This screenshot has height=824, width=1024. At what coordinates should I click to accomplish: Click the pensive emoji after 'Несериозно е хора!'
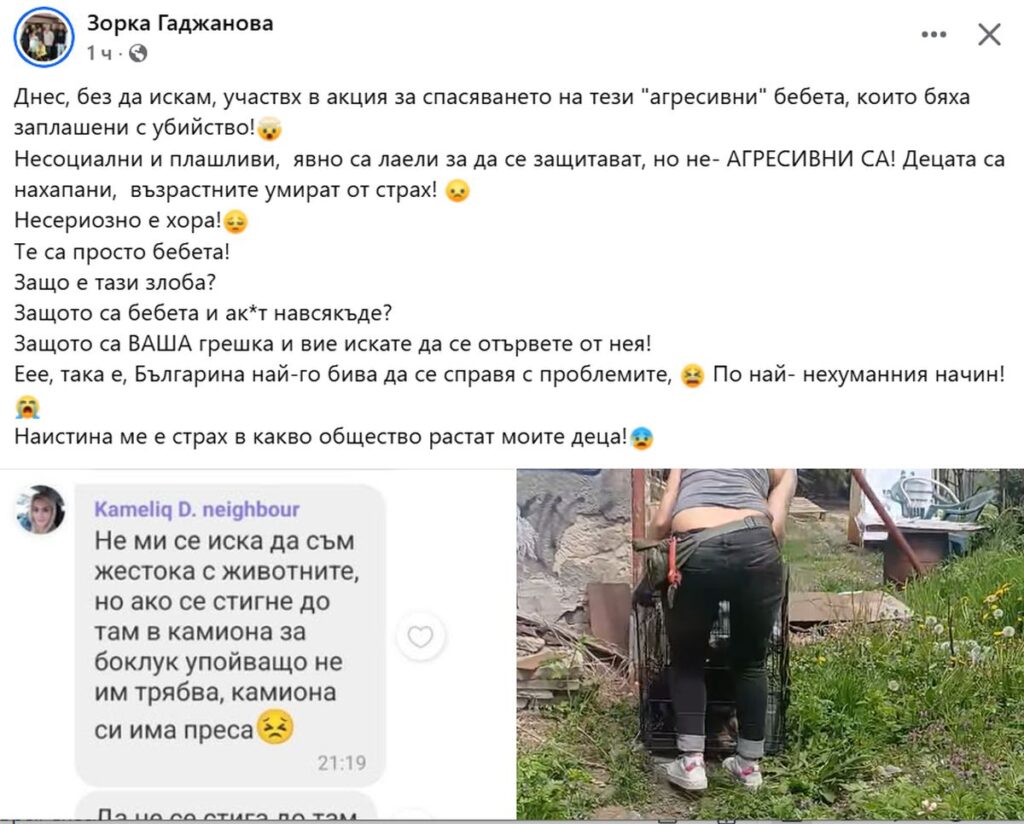pos(235,222)
